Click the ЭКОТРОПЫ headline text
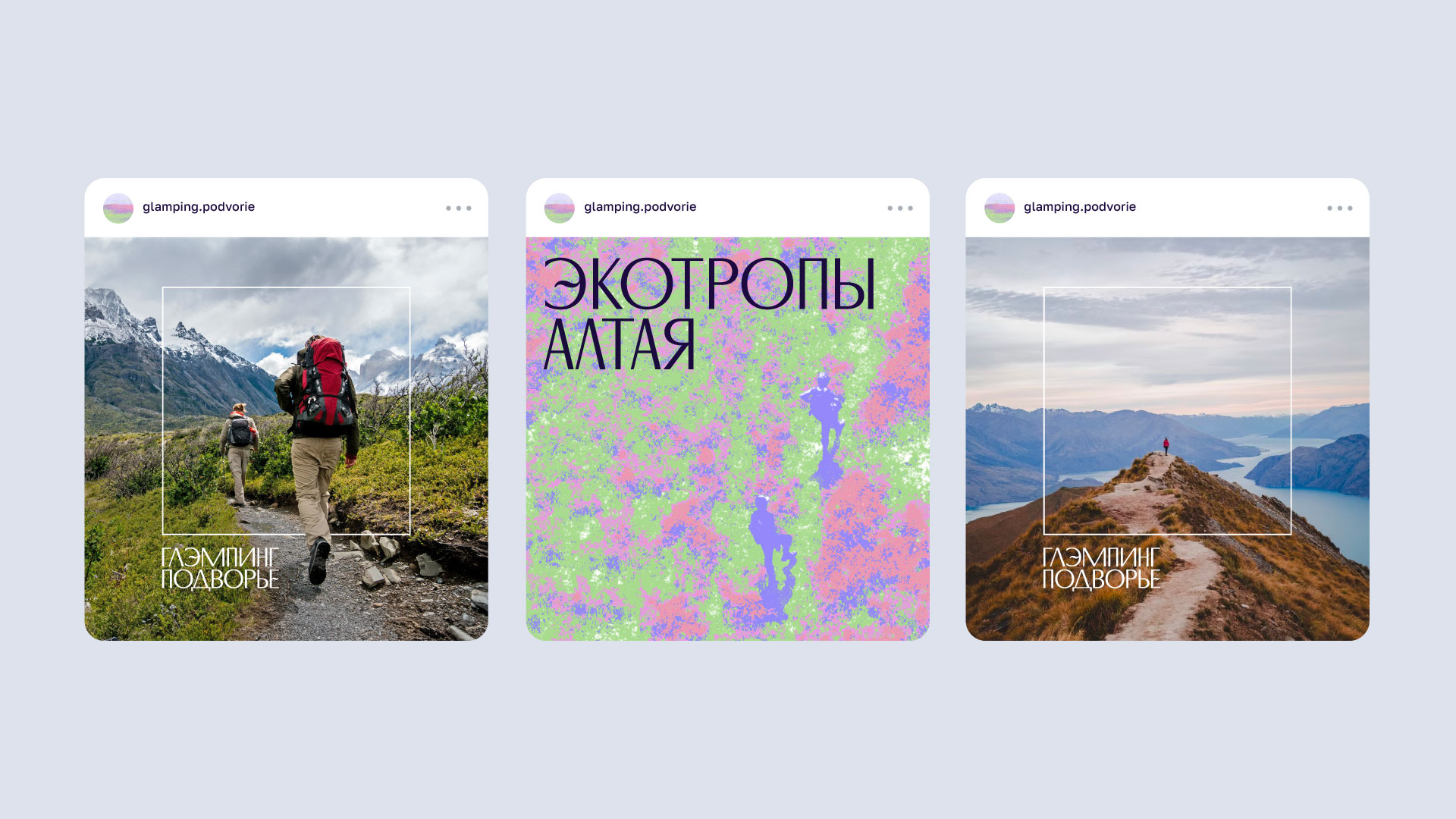 point(710,284)
